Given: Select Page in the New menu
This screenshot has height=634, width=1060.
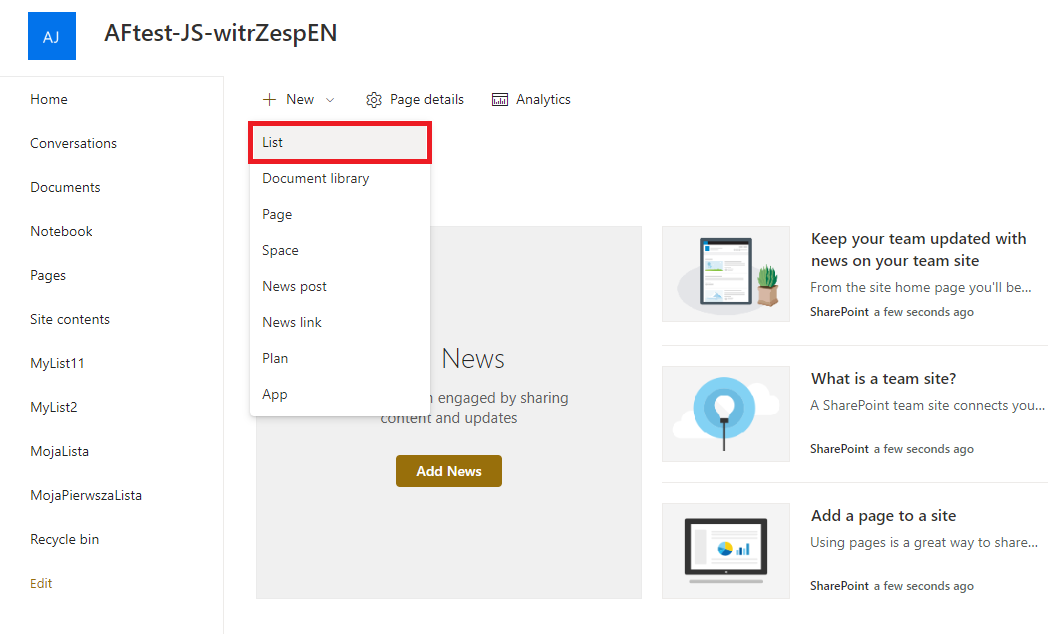Looking at the screenshot, I should [x=277, y=215].
